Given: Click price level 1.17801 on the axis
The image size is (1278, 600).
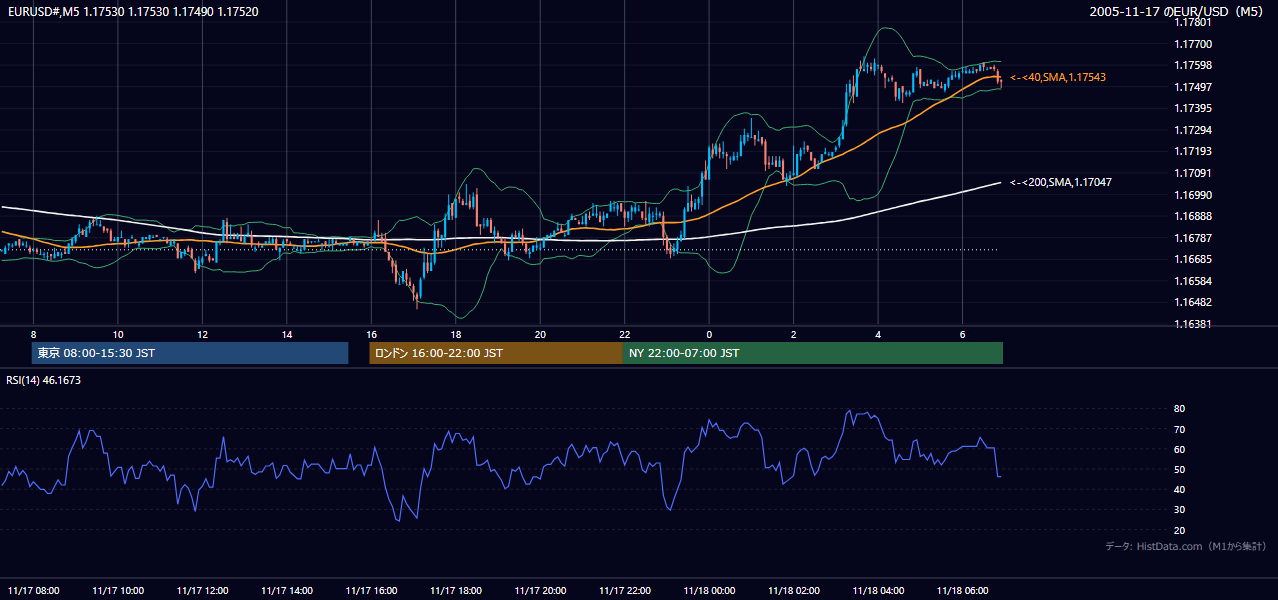Looking at the screenshot, I should [x=1193, y=22].
